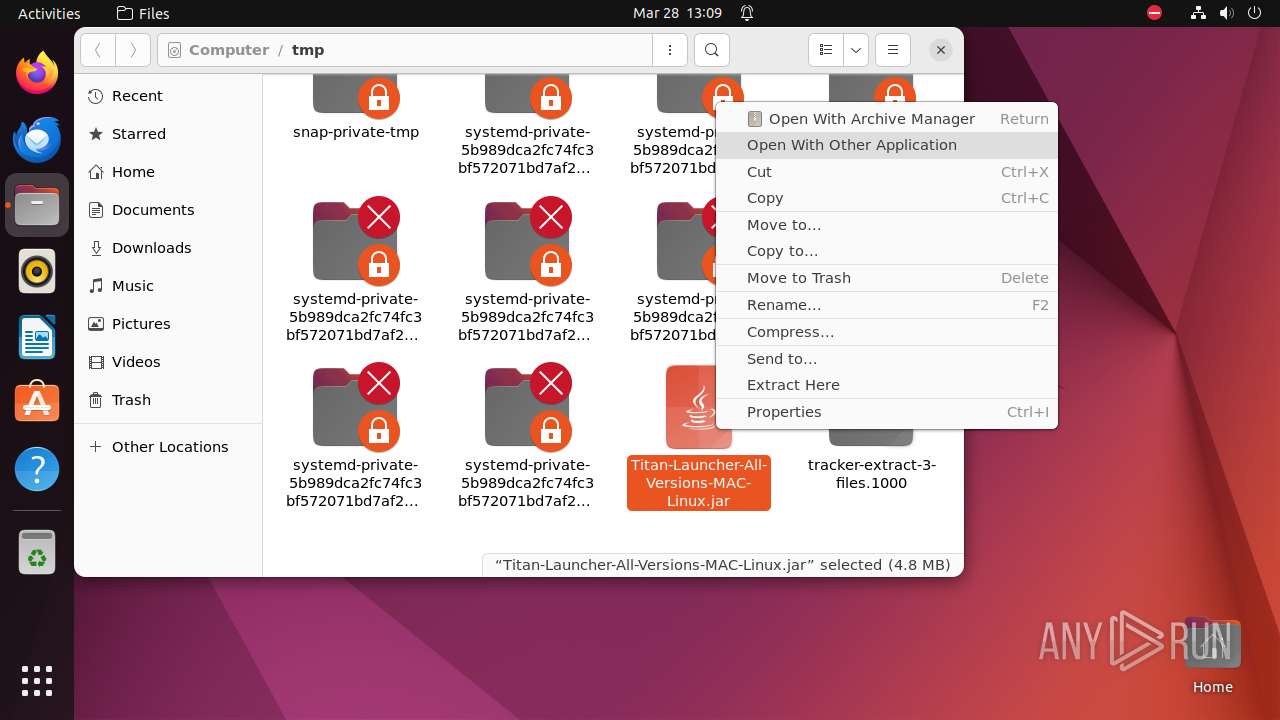The image size is (1280, 720).
Task: Open Trash in the sidebar
Action: (168, 400)
